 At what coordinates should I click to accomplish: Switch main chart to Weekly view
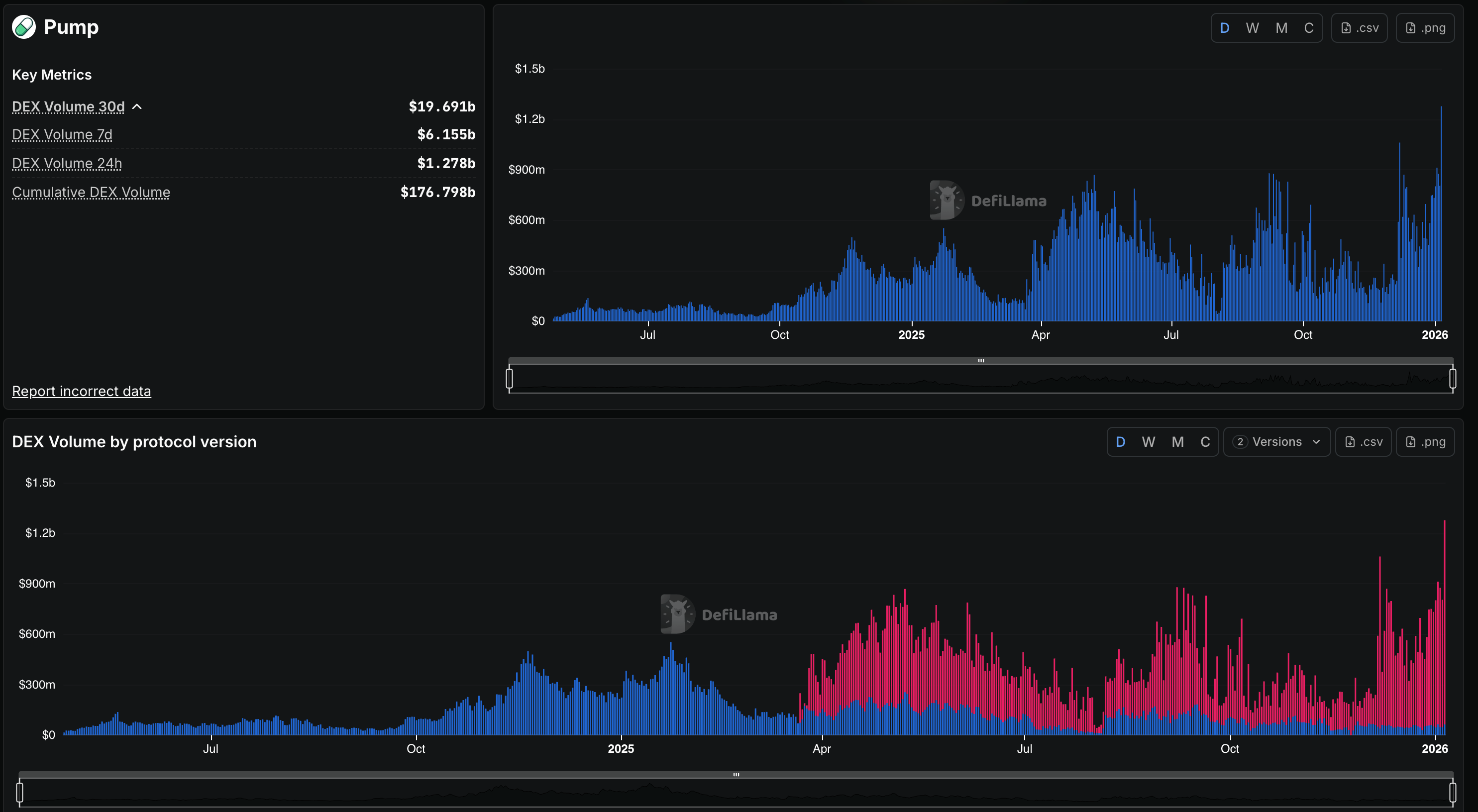click(1253, 27)
